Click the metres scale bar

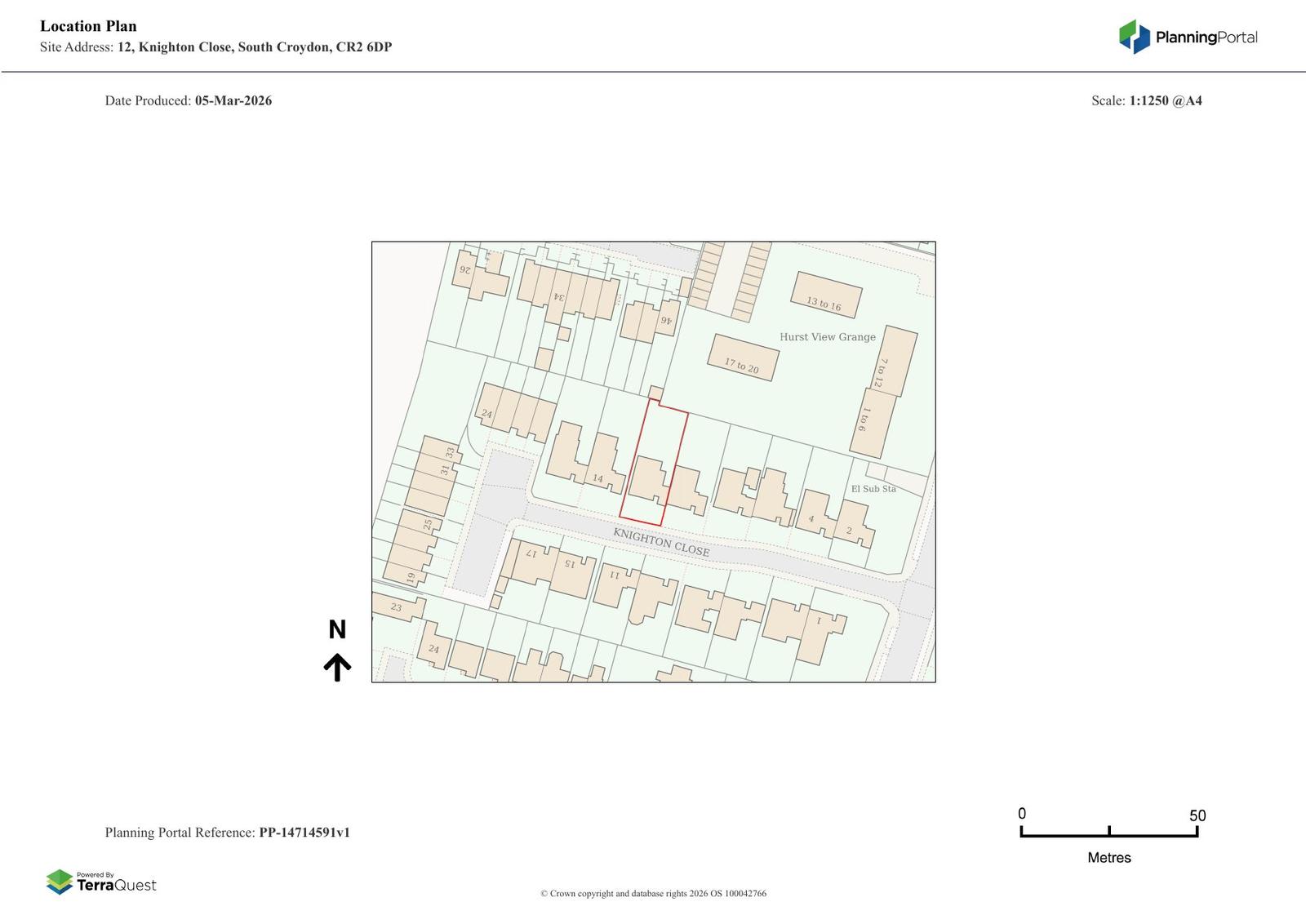(x=1108, y=832)
